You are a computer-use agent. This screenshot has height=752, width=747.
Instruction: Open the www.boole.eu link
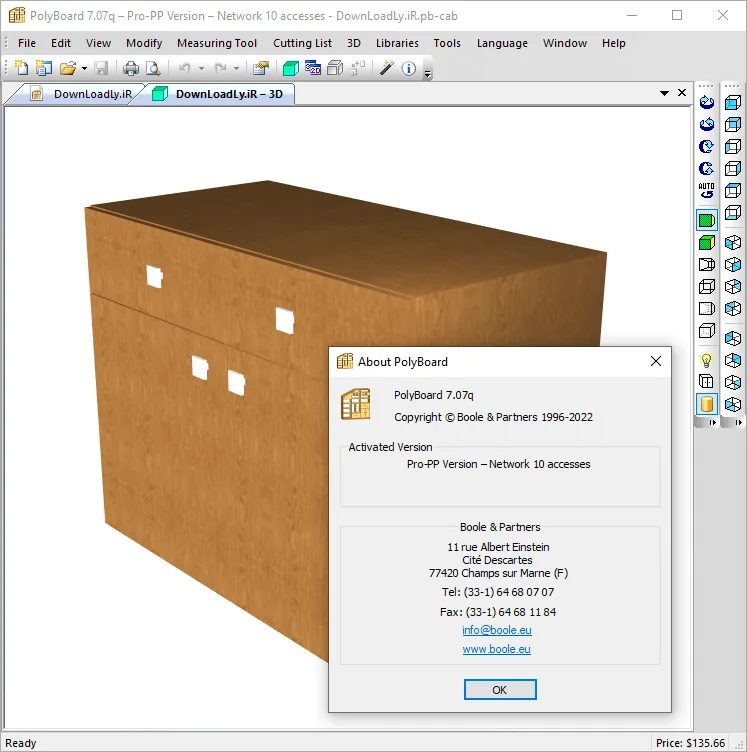point(496,649)
